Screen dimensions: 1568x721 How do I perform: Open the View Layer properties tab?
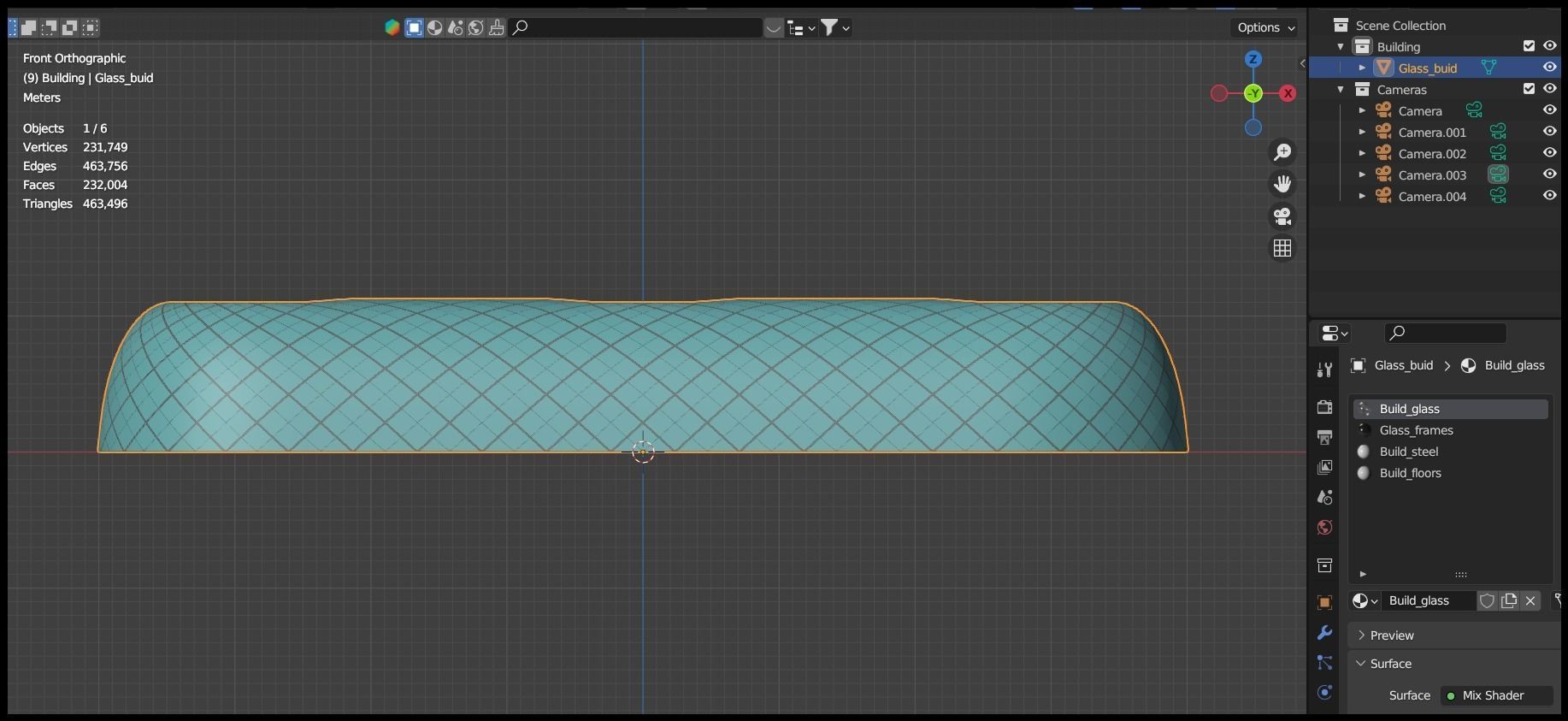[x=1324, y=467]
